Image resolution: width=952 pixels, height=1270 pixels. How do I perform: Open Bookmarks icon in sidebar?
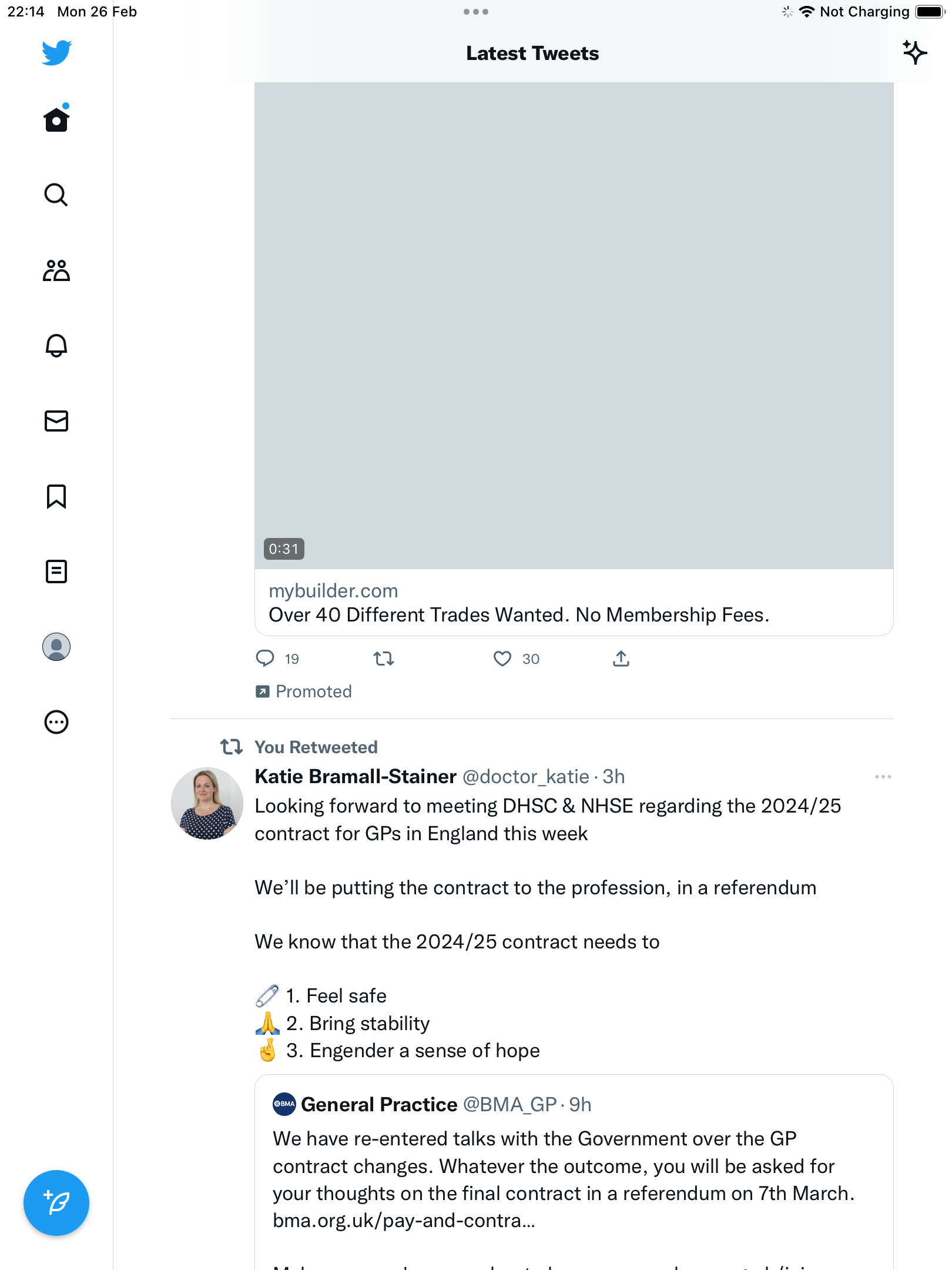tap(56, 496)
